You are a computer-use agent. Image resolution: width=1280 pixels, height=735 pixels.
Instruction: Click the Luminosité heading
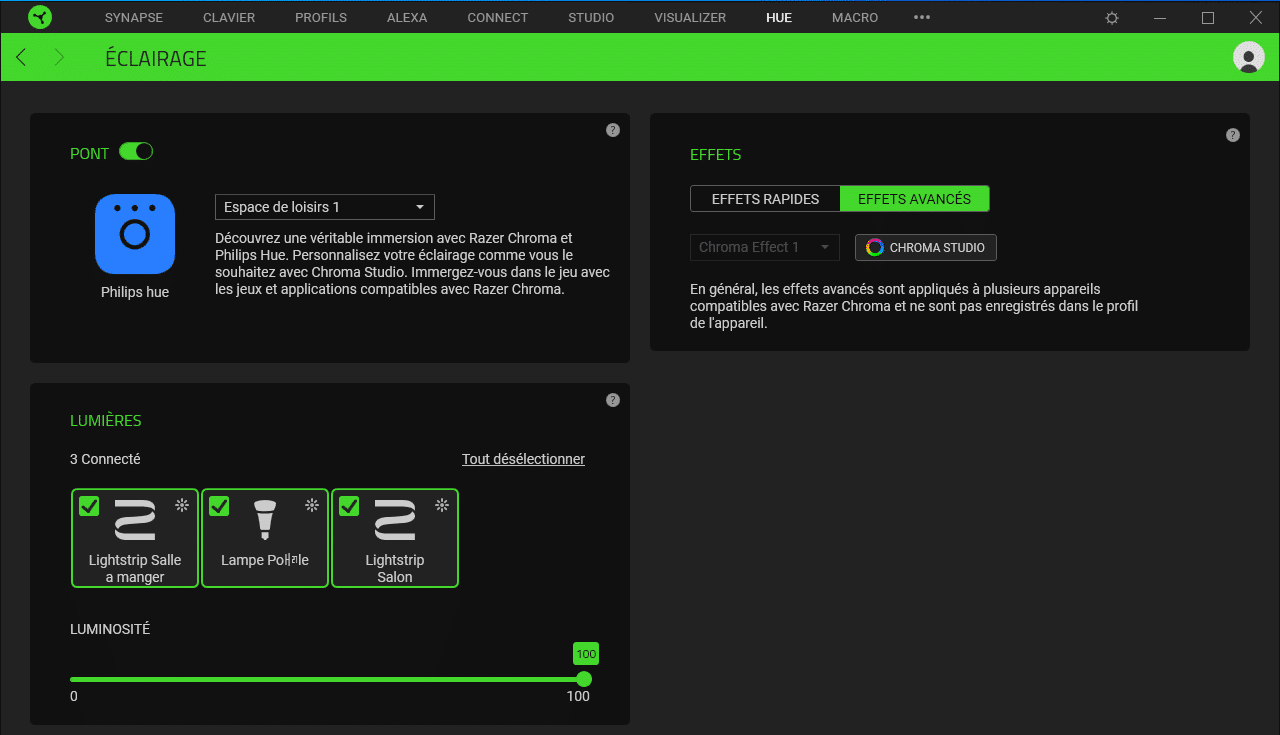[x=110, y=629]
